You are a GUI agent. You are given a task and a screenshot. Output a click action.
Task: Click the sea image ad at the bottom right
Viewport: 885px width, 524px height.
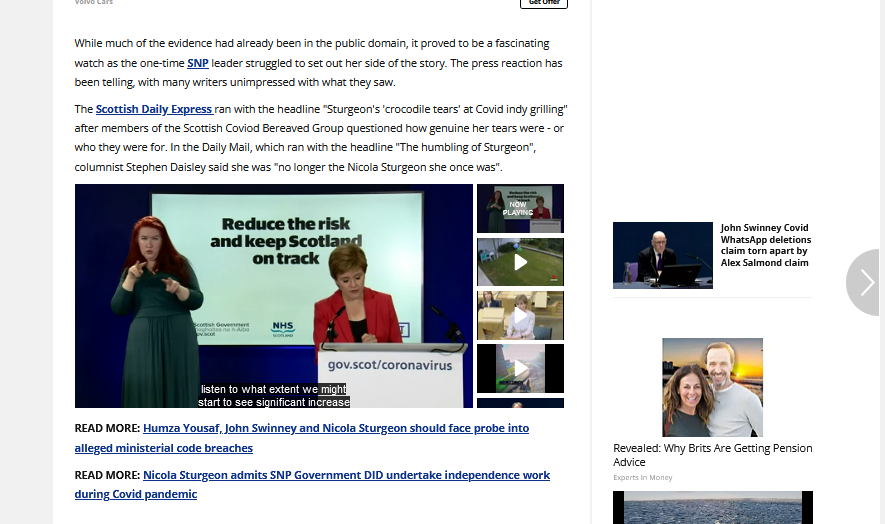[x=712, y=508]
